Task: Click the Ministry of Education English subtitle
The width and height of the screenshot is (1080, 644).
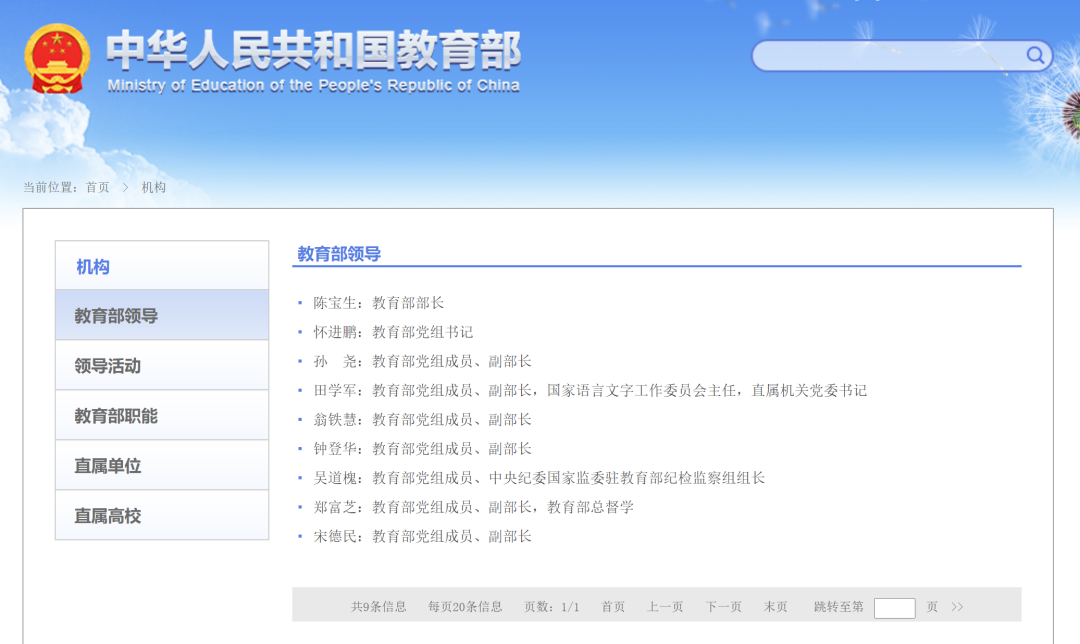Action: pos(313,85)
